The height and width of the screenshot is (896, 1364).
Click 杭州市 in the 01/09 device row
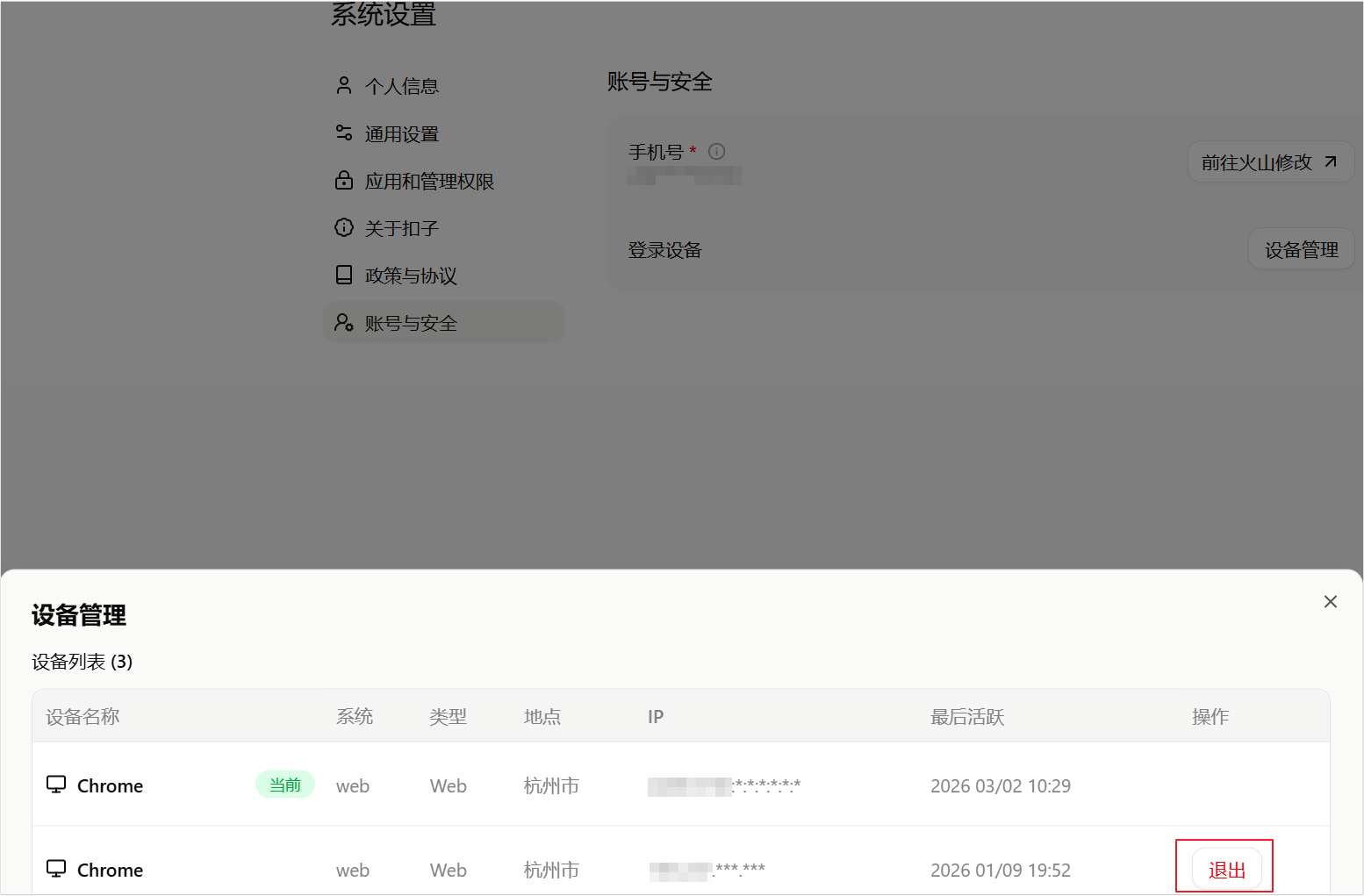pyautogui.click(x=551, y=870)
